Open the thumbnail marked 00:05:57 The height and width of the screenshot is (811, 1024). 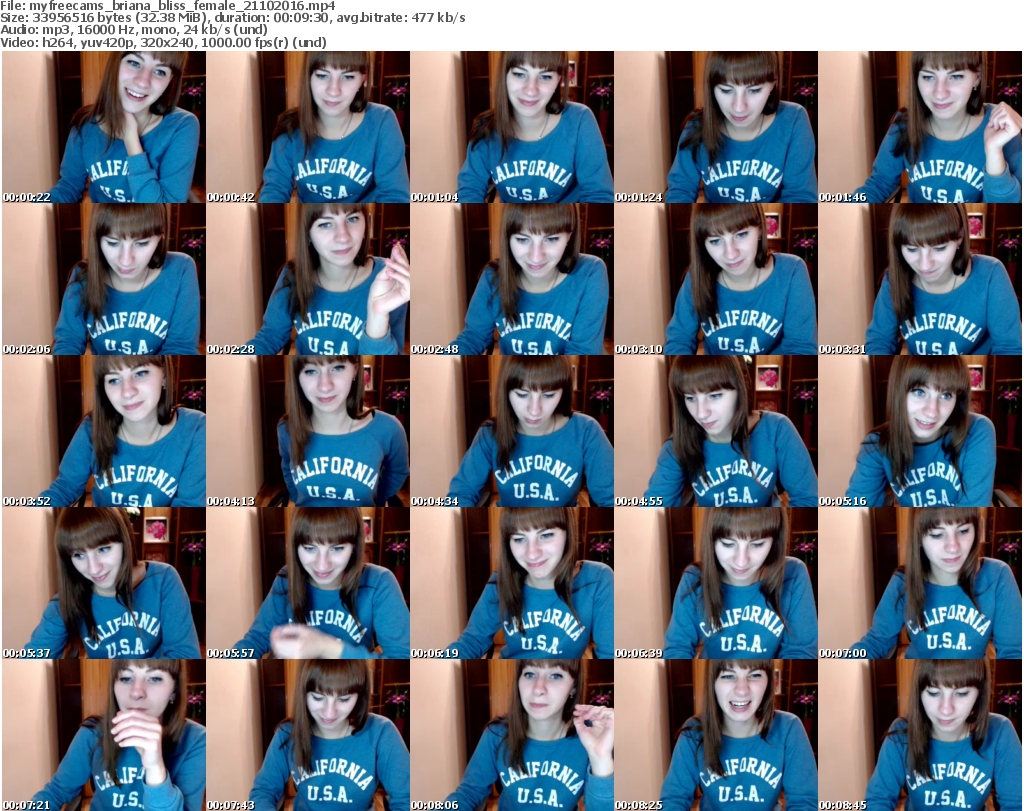[x=307, y=583]
